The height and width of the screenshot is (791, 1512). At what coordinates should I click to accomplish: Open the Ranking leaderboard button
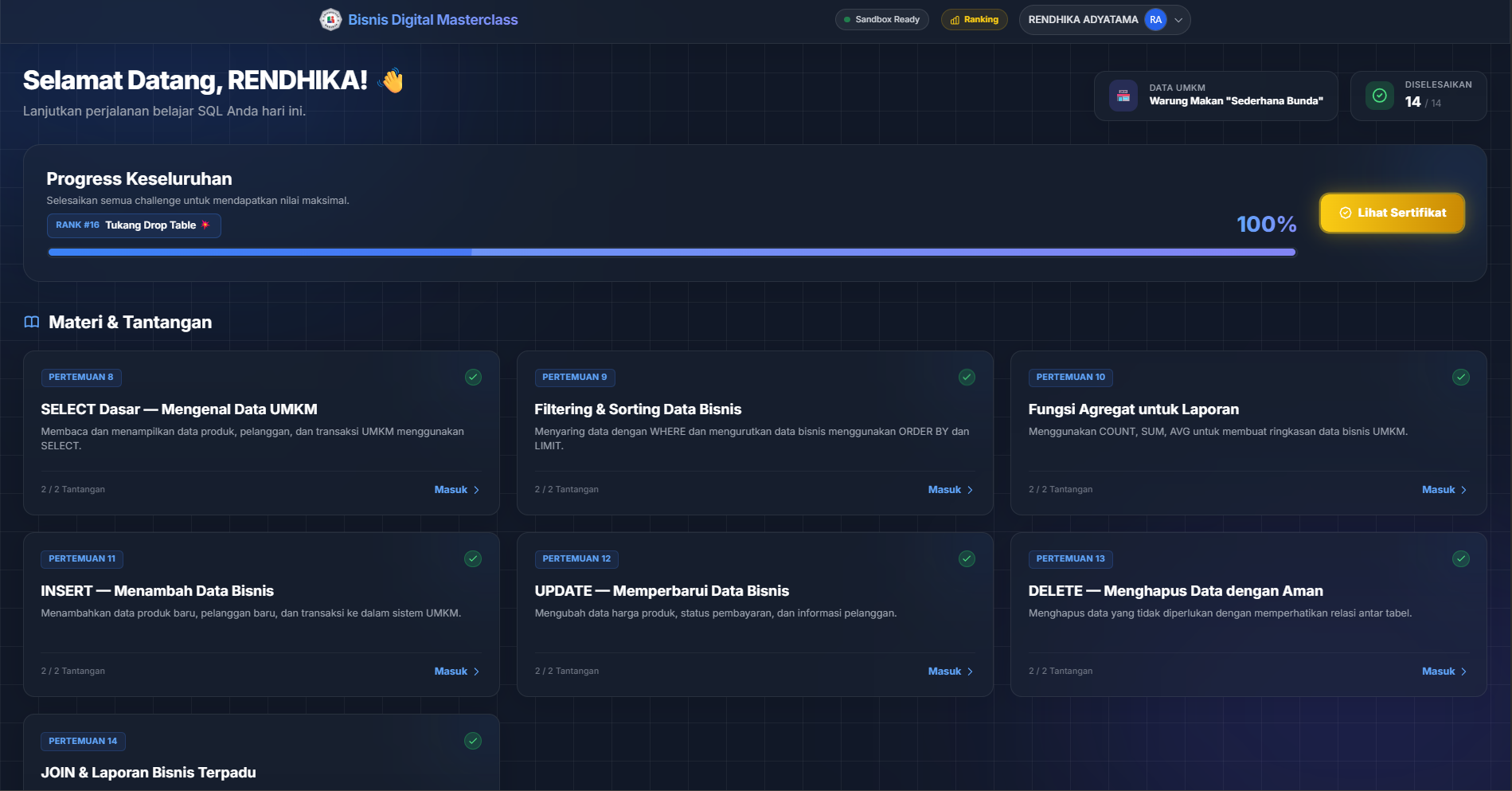coord(975,20)
